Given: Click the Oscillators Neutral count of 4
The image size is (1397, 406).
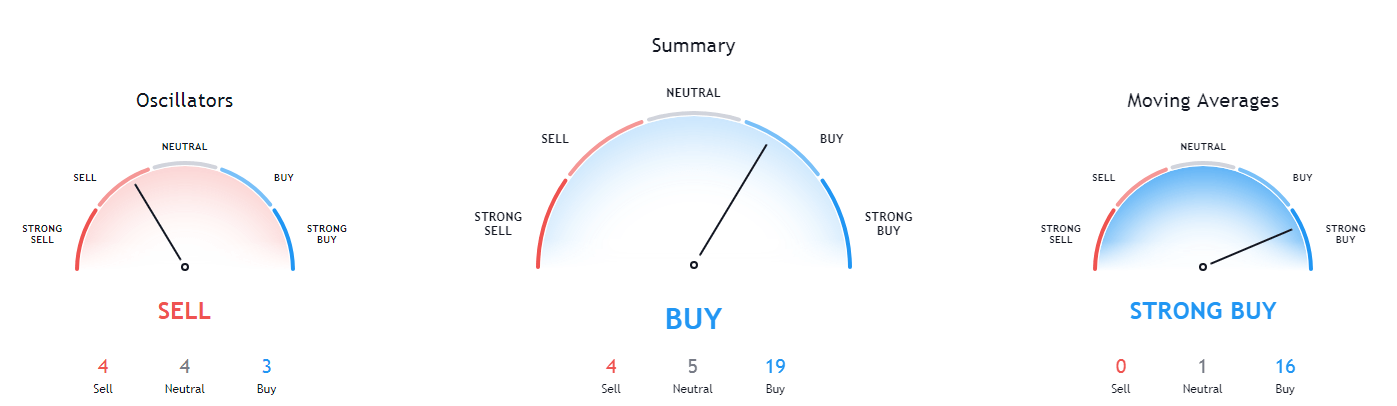Looking at the screenshot, I should coord(184,366).
